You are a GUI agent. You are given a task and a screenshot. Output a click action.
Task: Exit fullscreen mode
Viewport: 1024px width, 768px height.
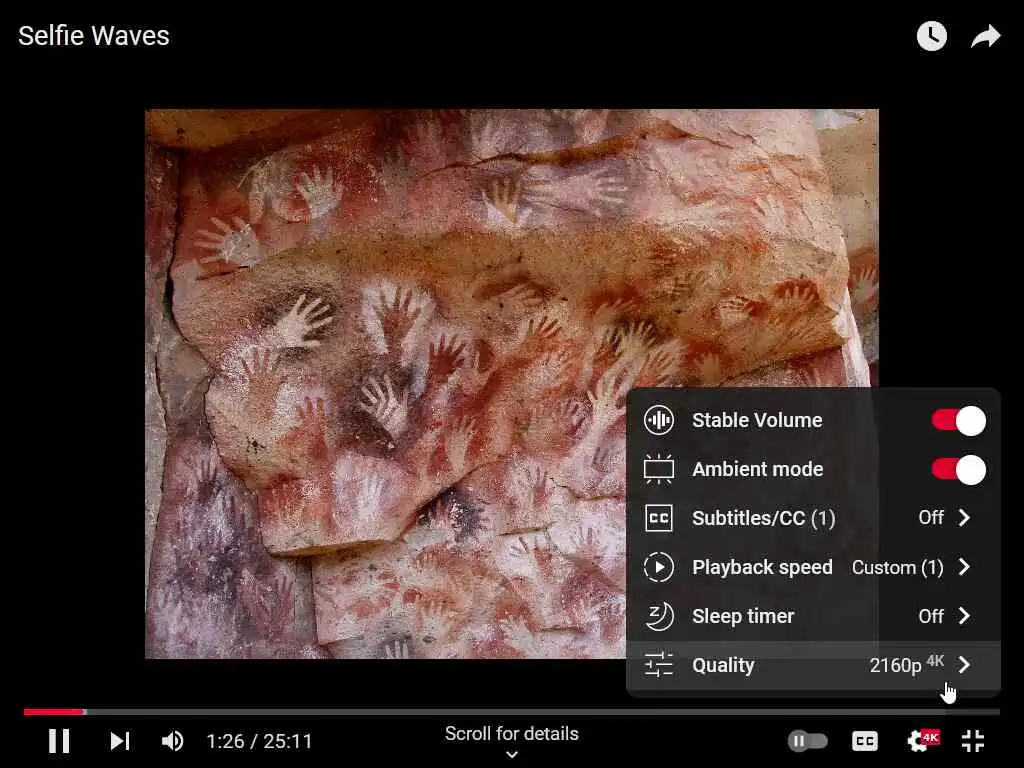(x=973, y=741)
